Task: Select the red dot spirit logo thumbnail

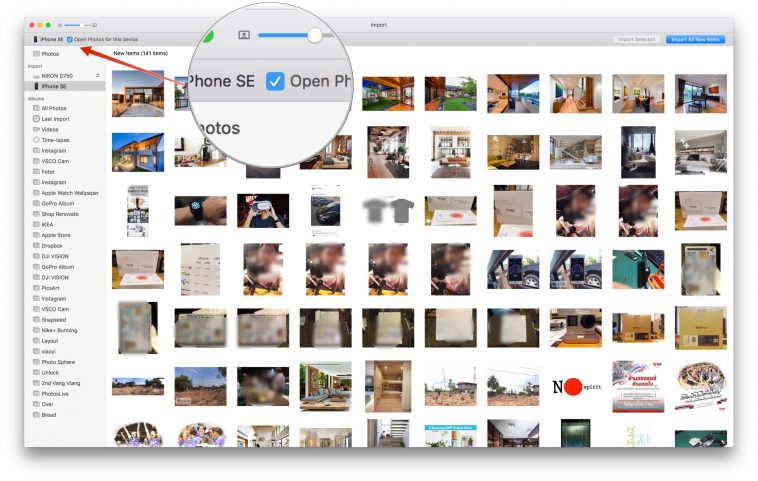Action: point(576,385)
